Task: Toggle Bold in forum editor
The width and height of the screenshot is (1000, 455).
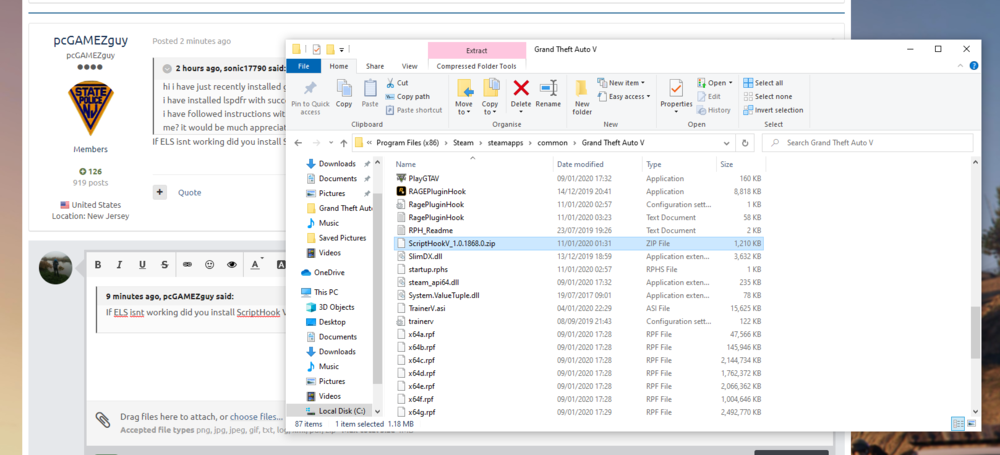Action: 98,264
